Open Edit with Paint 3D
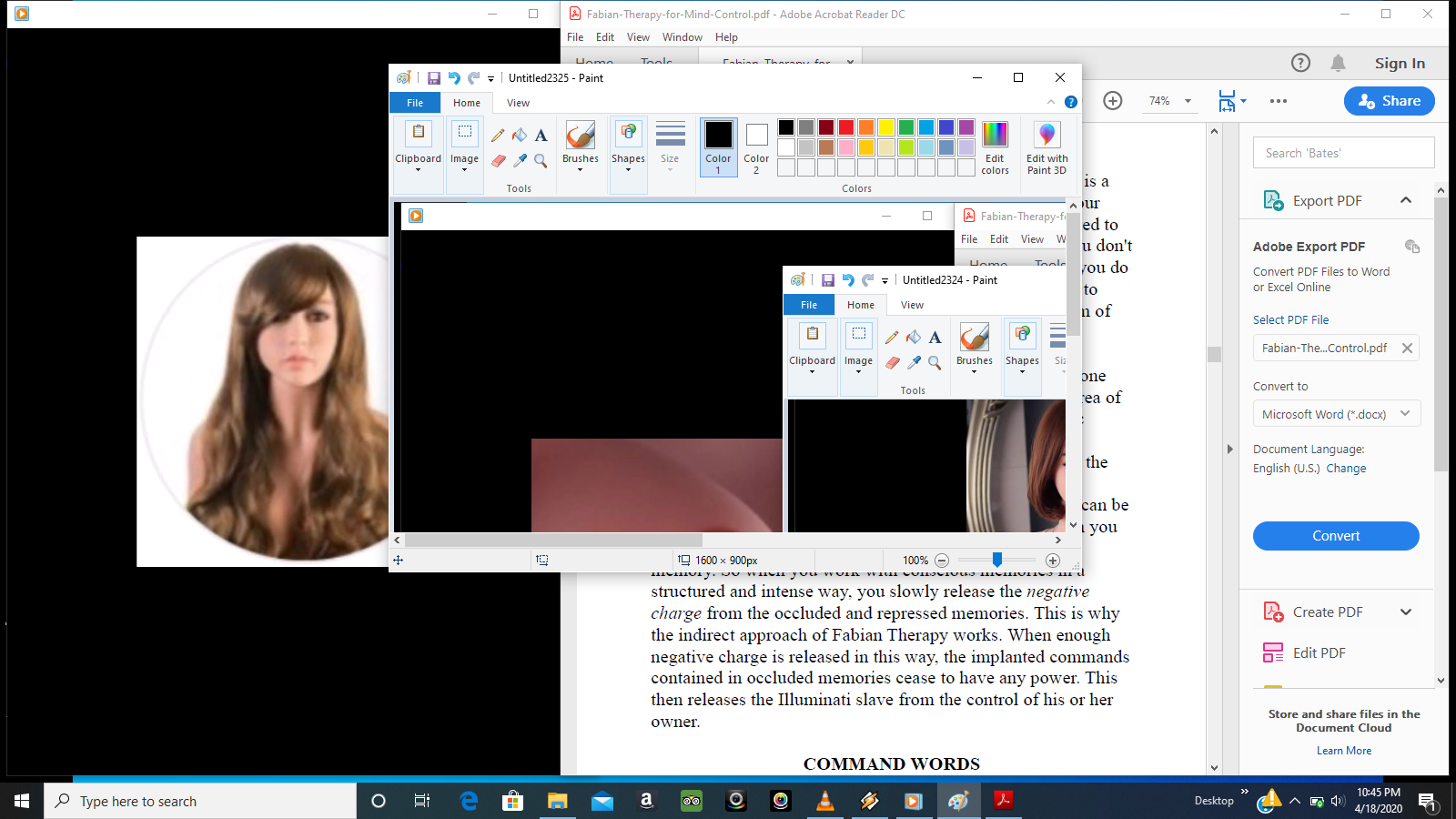Image resolution: width=1456 pixels, height=819 pixels. coord(1046,147)
